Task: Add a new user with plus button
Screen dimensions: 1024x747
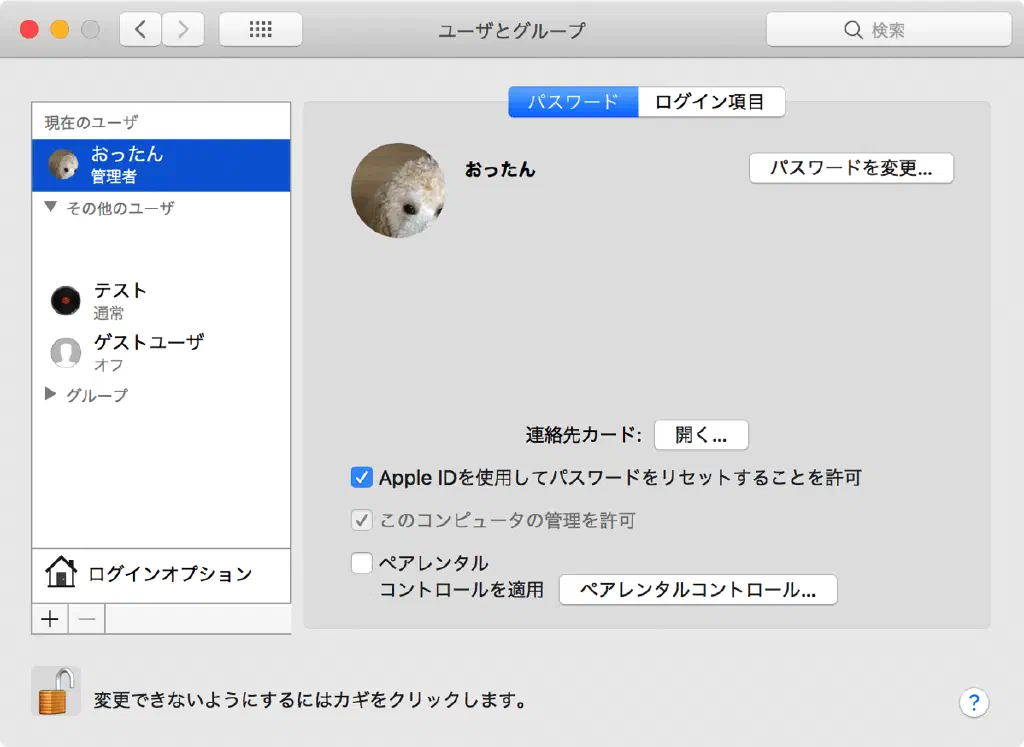Action: tap(50, 619)
